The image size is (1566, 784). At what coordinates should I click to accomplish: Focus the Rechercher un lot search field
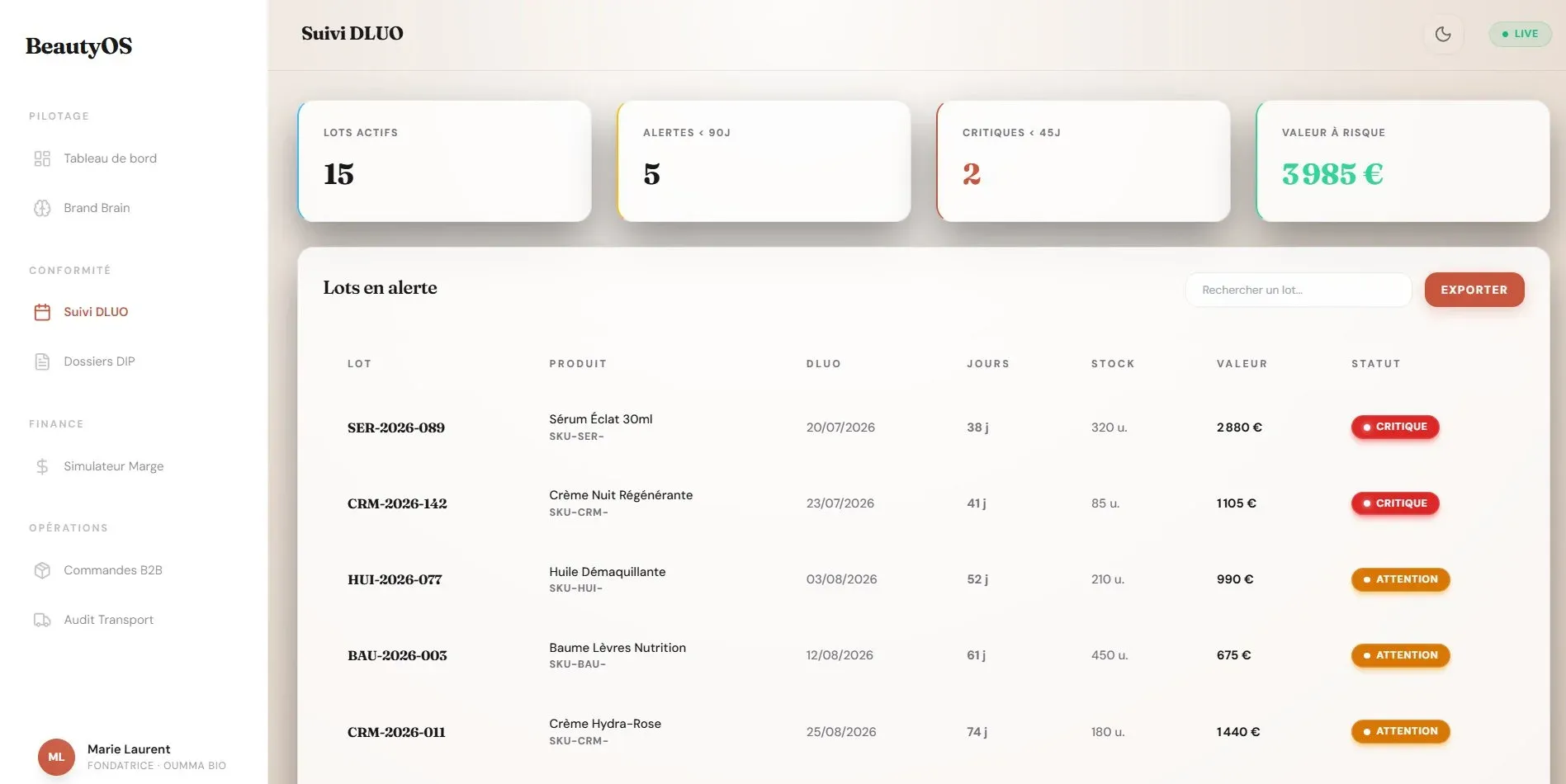[x=1299, y=290]
